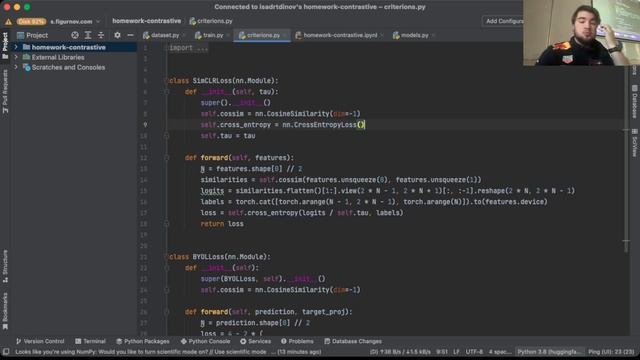Collapse the BYOLLoss forward method fold marker
The width and height of the screenshot is (640, 360).
pos(167,312)
